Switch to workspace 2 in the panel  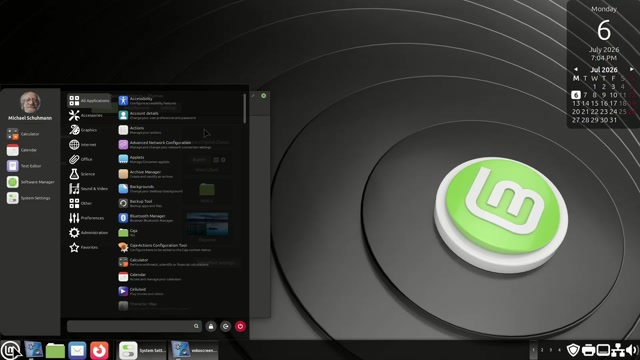click(542, 350)
